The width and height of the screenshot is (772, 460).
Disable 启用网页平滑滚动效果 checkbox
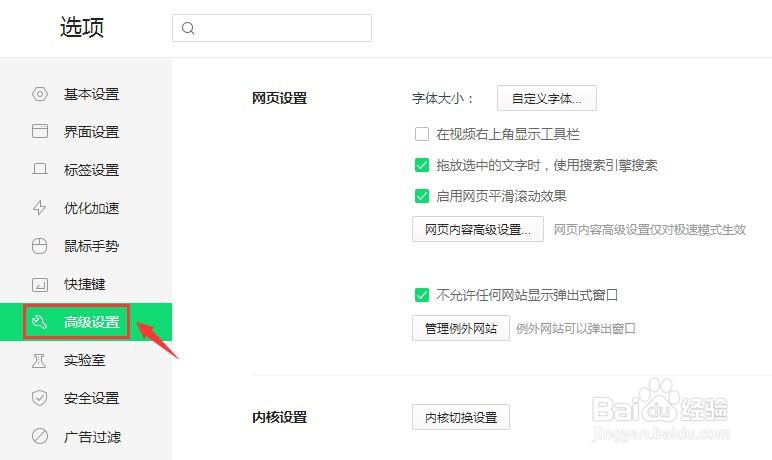point(421,196)
